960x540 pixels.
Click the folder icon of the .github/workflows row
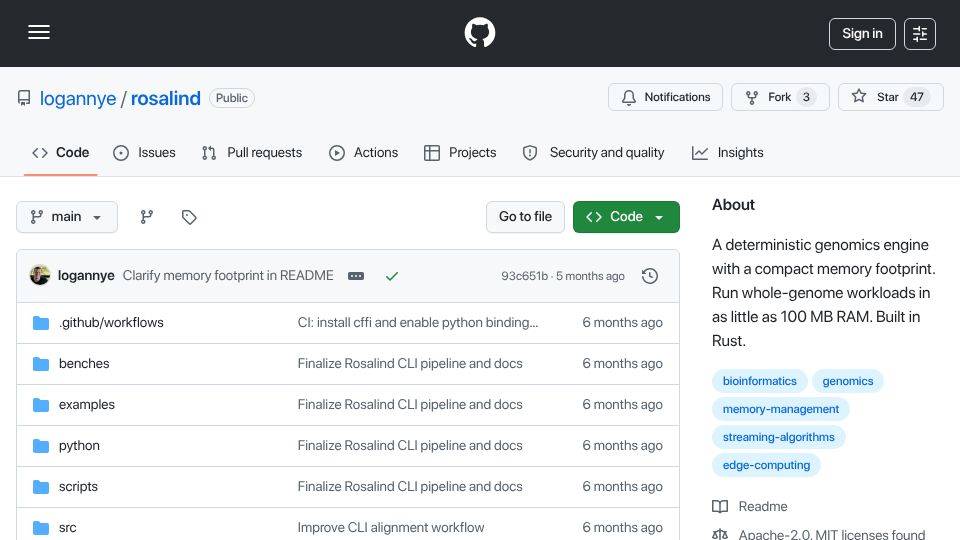[41, 323]
